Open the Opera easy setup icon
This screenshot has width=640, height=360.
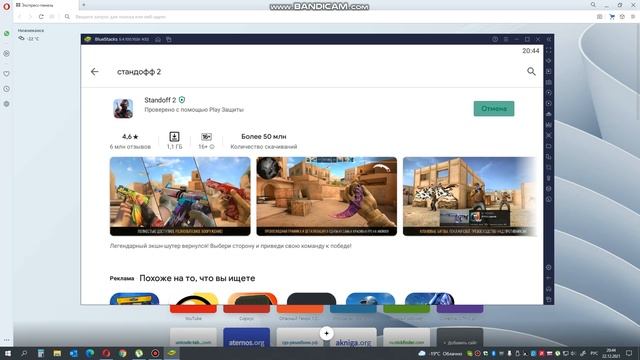633,17
